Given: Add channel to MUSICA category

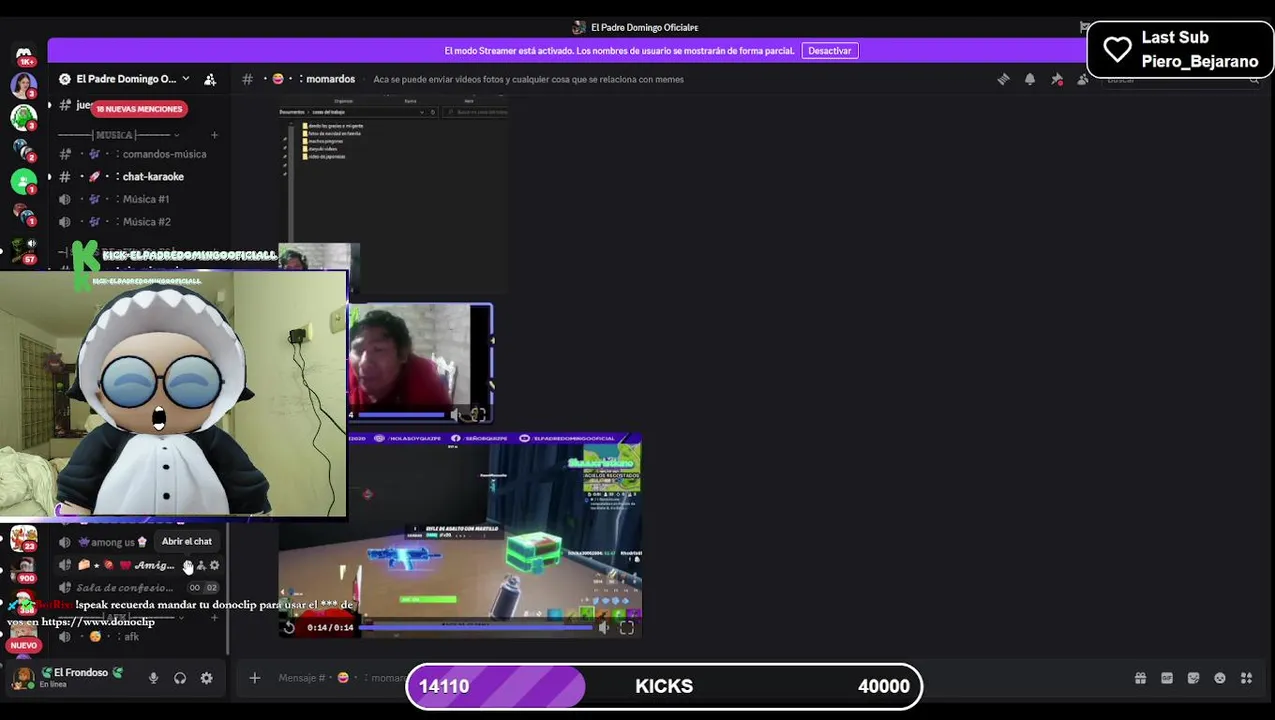Looking at the screenshot, I should tap(214, 135).
